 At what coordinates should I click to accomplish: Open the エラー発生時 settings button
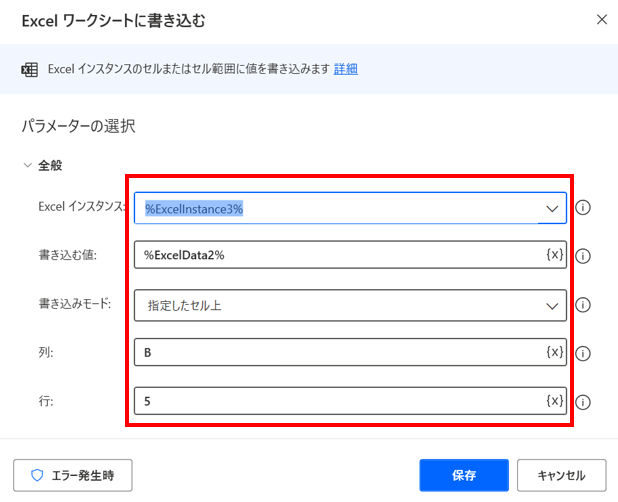(73, 475)
